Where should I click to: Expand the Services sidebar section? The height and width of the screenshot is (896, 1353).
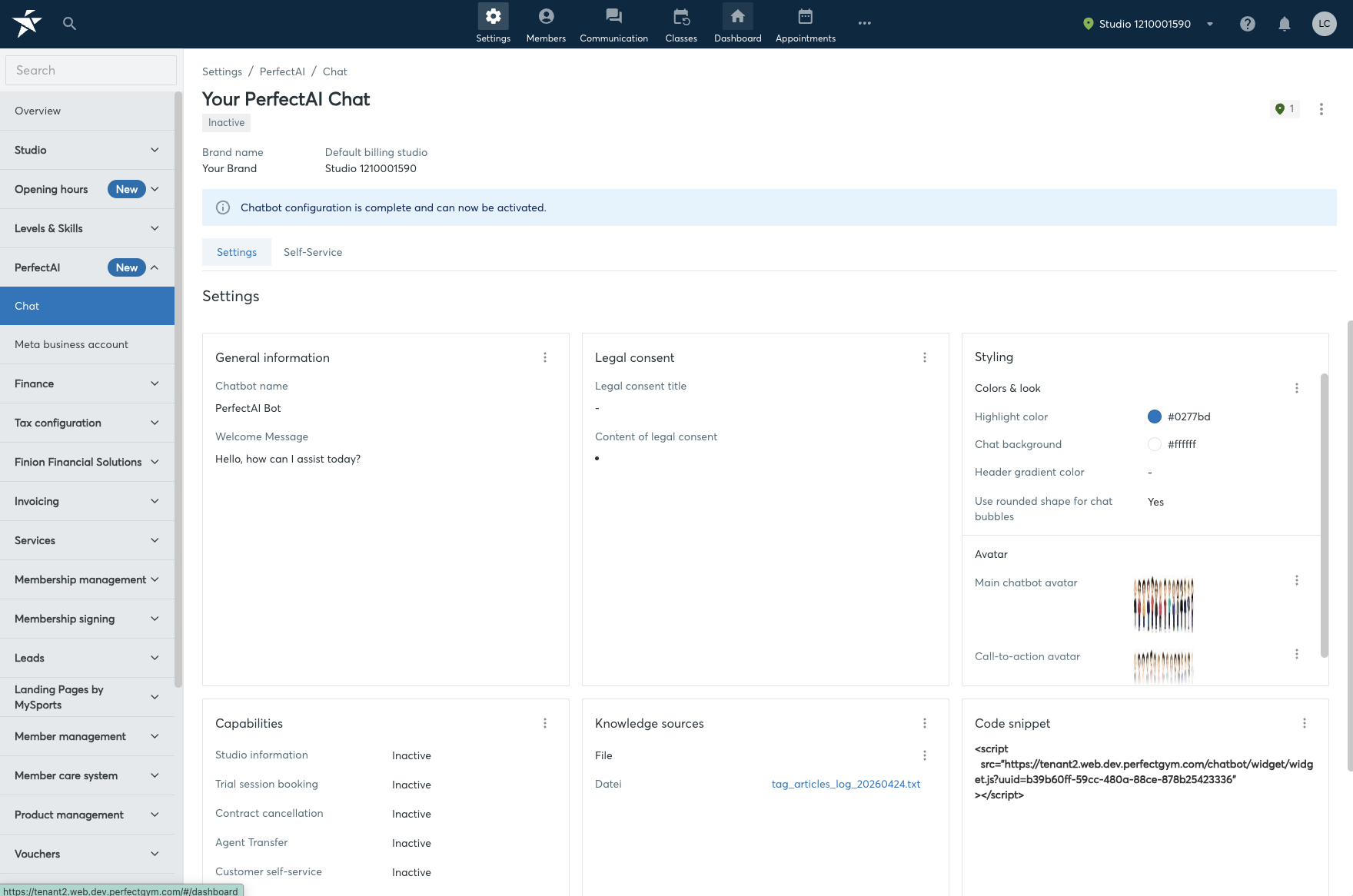click(87, 540)
